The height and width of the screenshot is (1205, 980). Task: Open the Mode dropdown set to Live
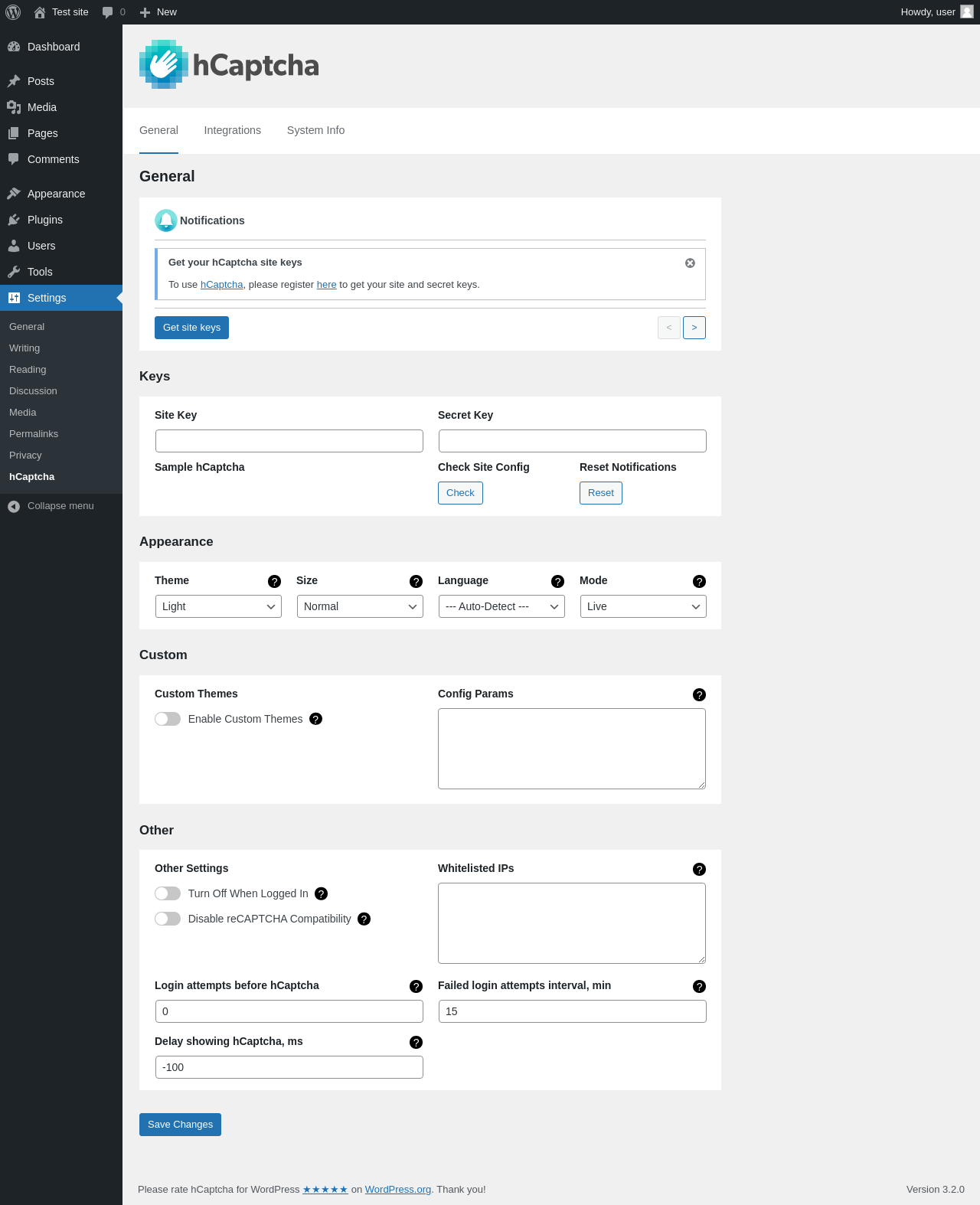643,606
